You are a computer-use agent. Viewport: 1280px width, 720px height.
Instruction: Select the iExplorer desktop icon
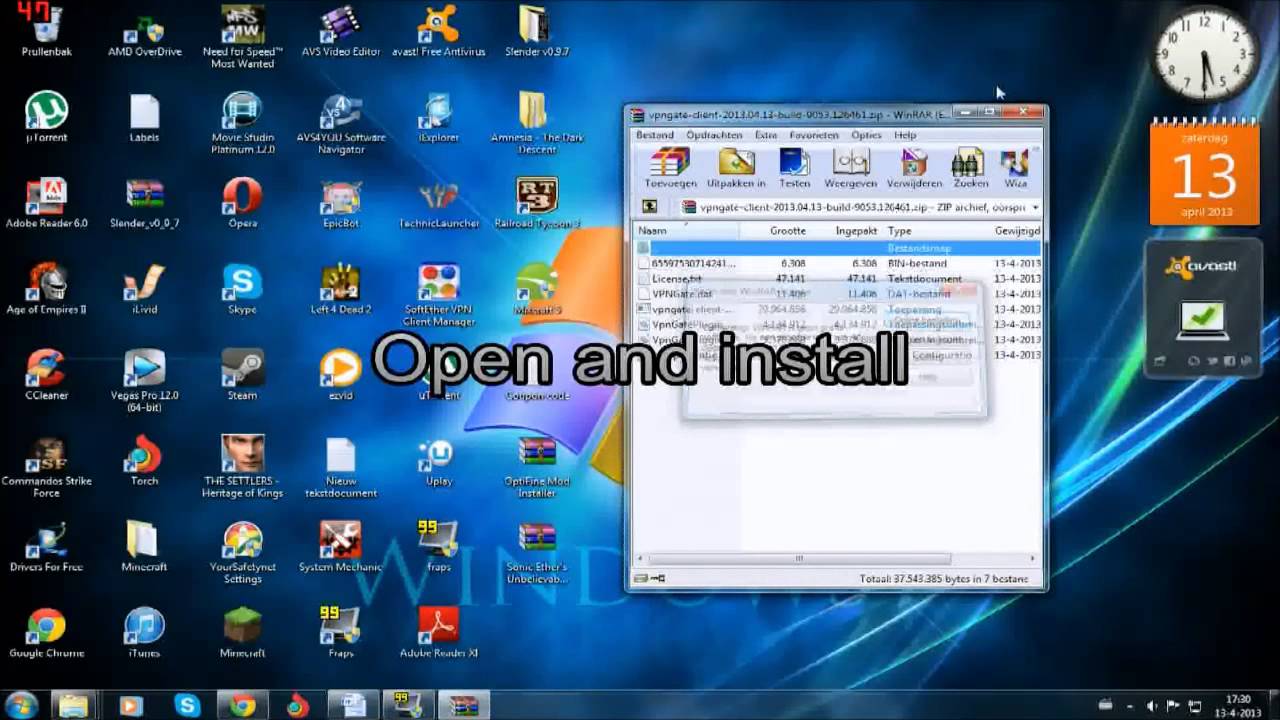tap(439, 117)
